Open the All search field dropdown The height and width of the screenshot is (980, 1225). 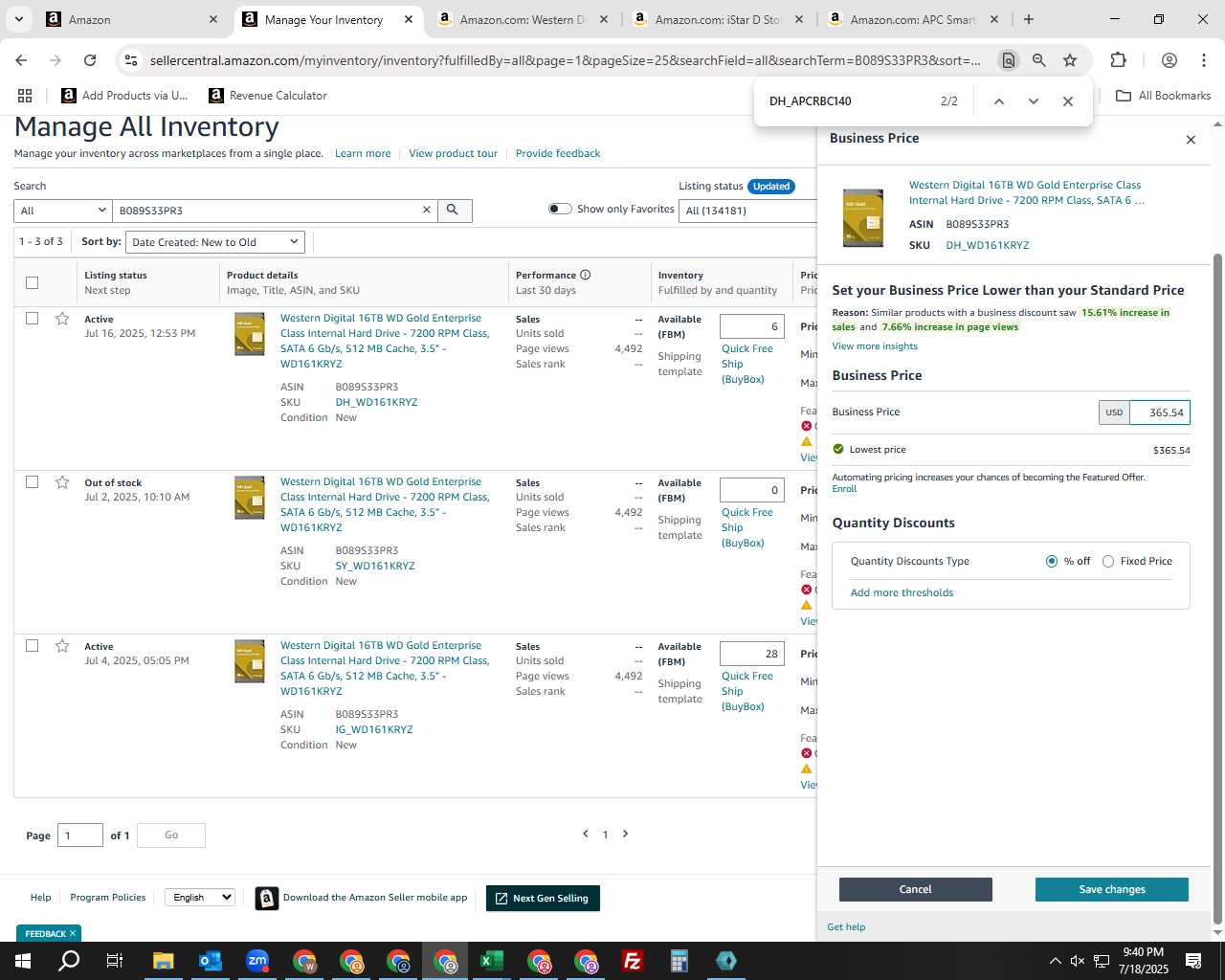(x=62, y=211)
